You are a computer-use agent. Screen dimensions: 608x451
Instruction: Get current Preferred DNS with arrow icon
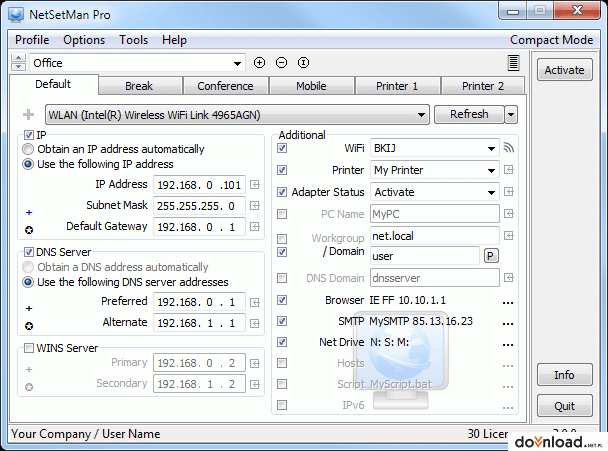click(255, 302)
